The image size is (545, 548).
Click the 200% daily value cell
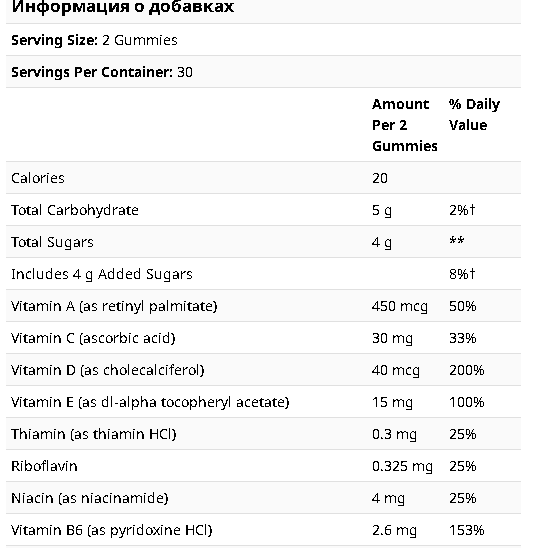467,370
